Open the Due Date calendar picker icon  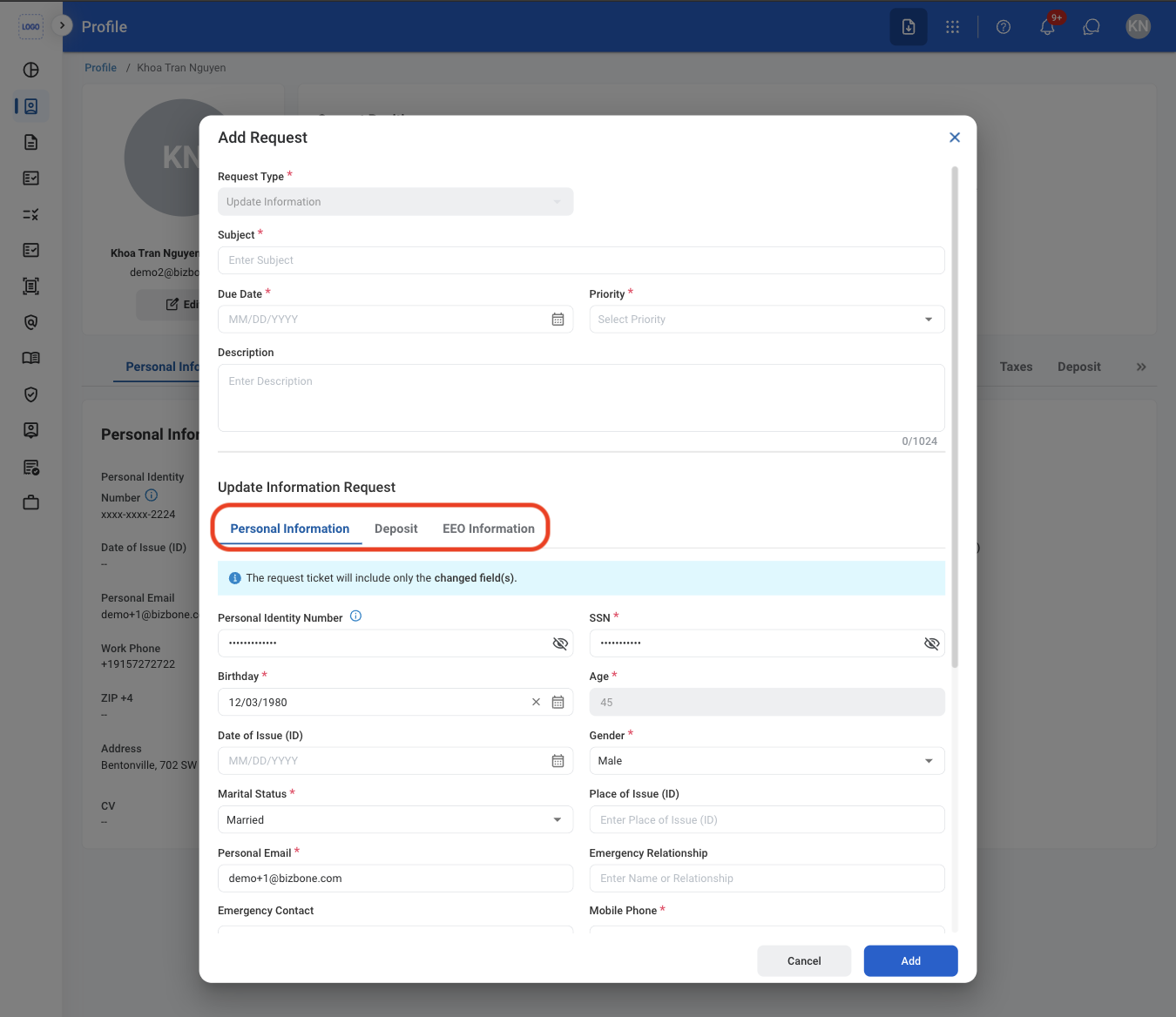[558, 320]
